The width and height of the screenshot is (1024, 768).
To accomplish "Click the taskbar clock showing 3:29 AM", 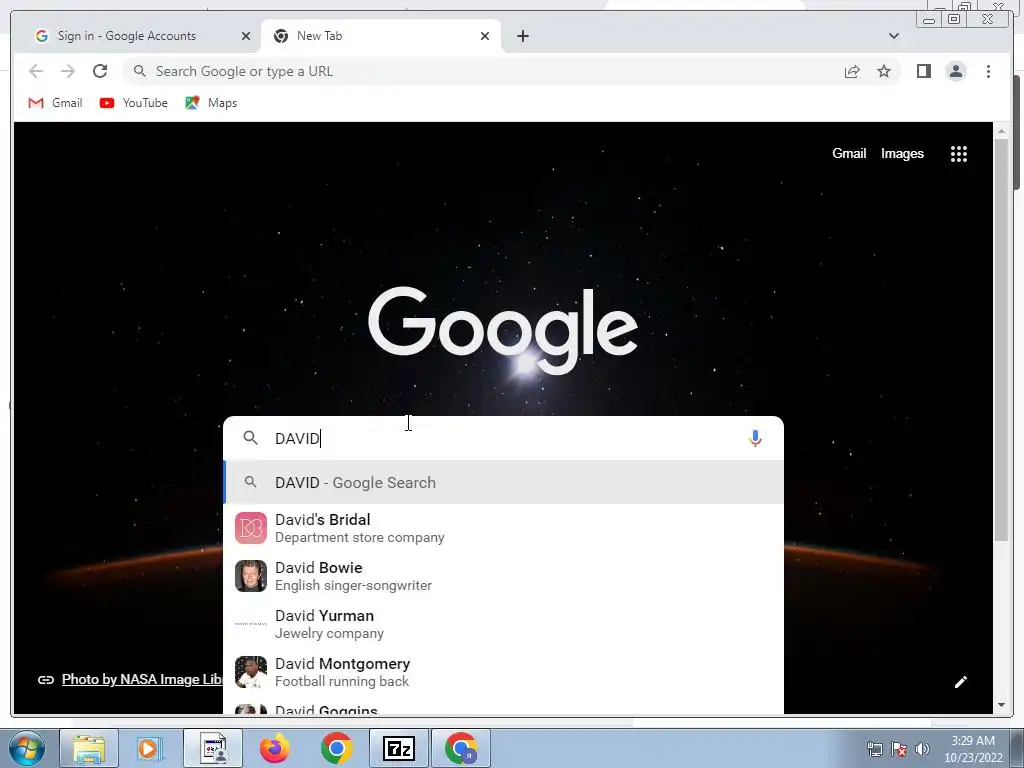I will point(972,749).
